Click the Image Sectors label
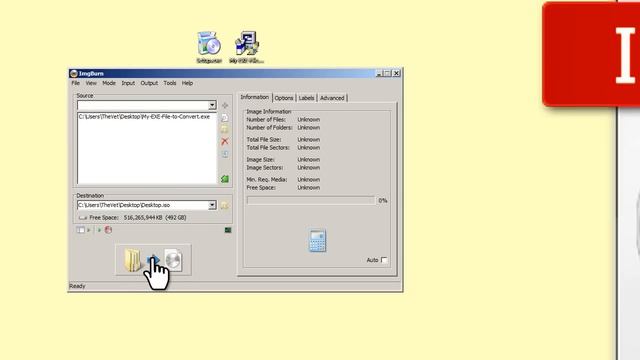The width and height of the screenshot is (640, 360). (x=264, y=168)
